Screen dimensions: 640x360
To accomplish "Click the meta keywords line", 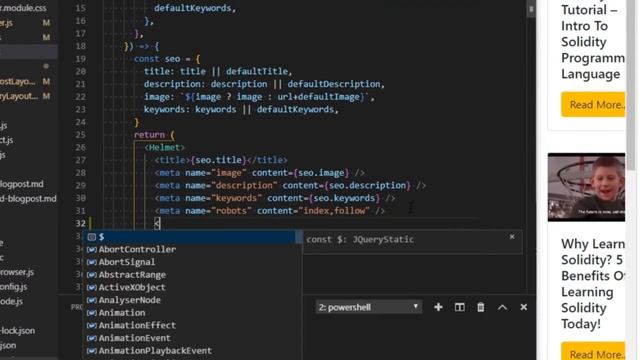I will pyautogui.click(x=275, y=198).
